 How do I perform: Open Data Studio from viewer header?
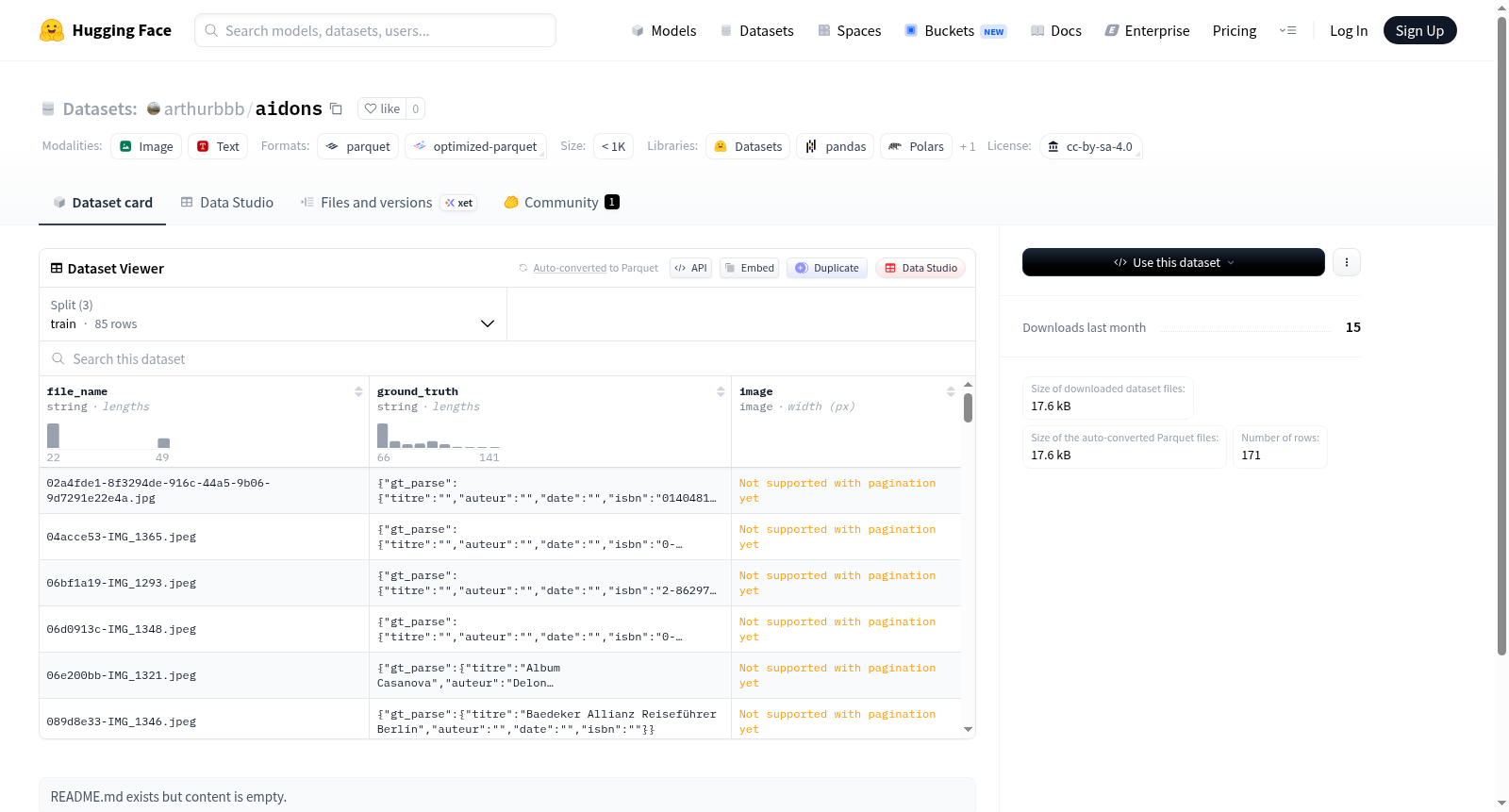[x=920, y=268]
